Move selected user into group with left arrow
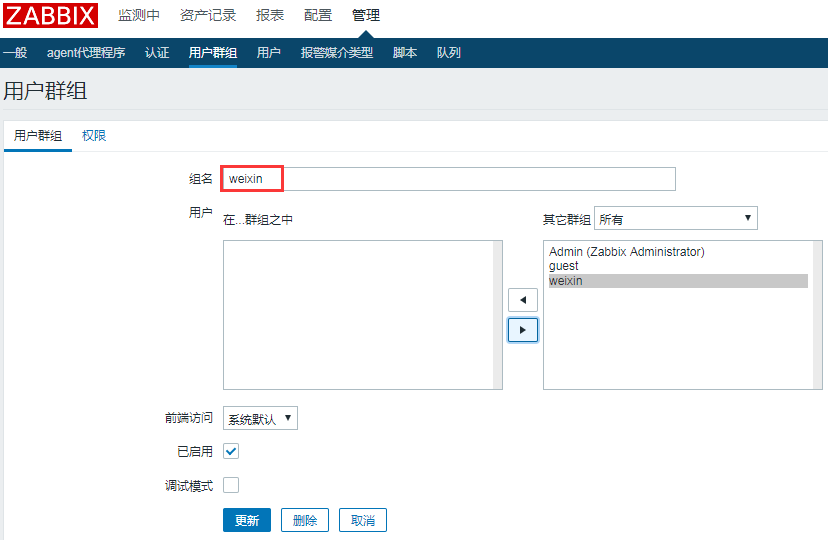 click(x=523, y=300)
